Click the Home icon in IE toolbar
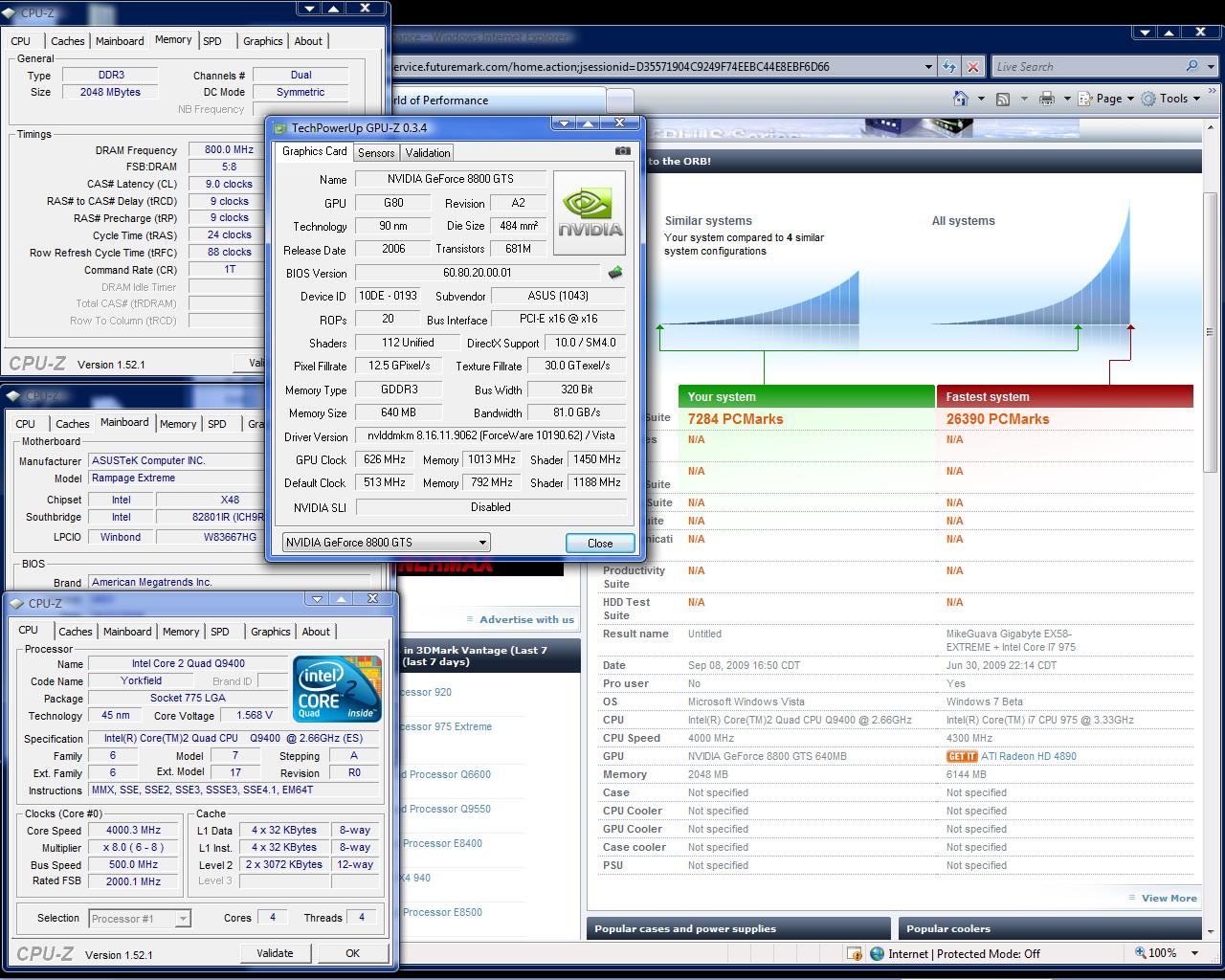This screenshot has height=980, width=1225. tap(960, 99)
